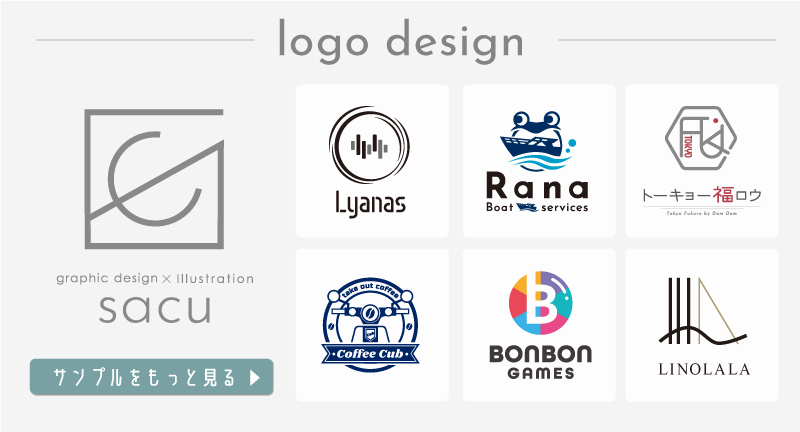Image resolution: width=800 pixels, height=432 pixels.
Task: Open the Rana Boat services logo
Action: point(539,161)
